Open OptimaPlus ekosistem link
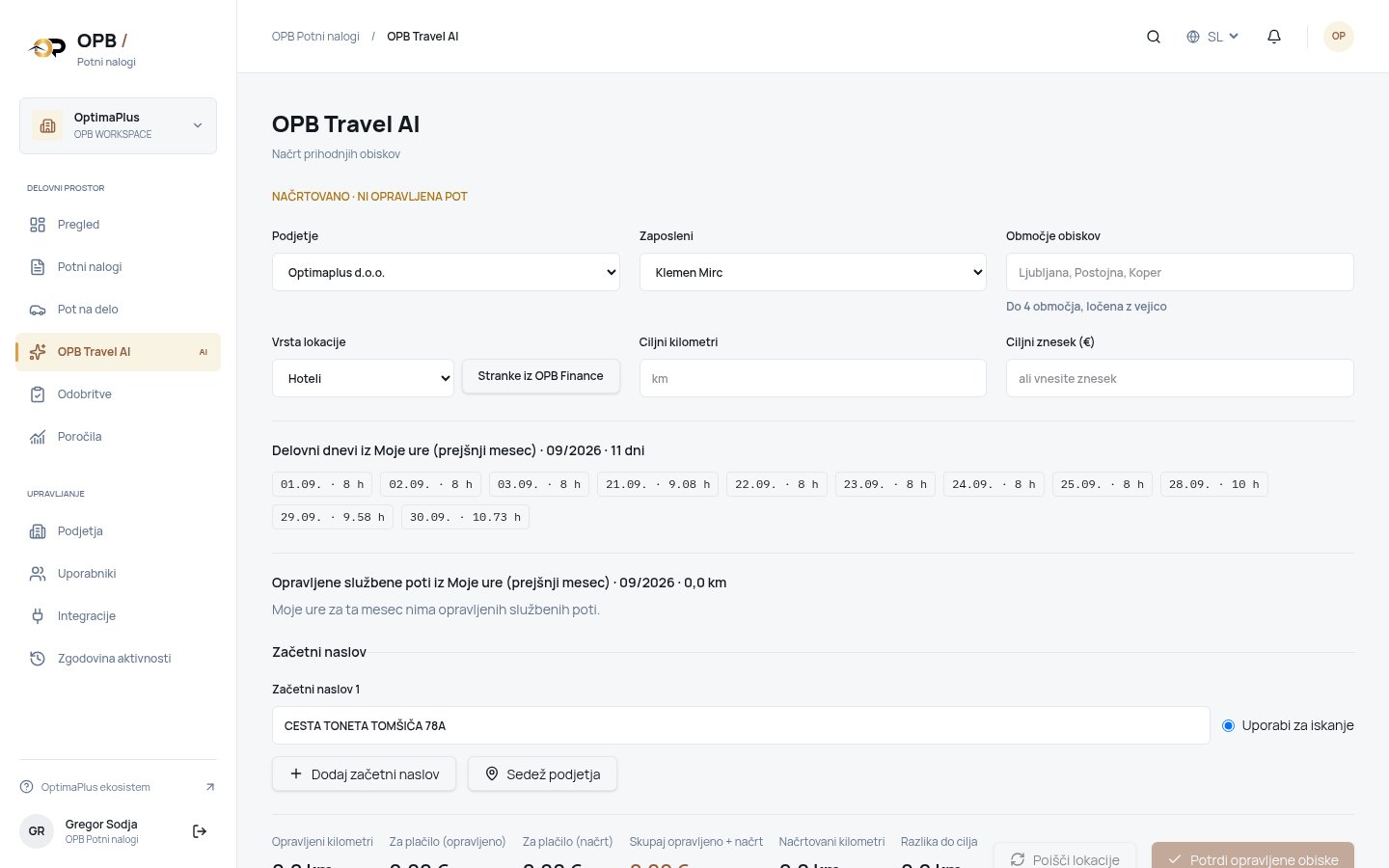 (118, 787)
